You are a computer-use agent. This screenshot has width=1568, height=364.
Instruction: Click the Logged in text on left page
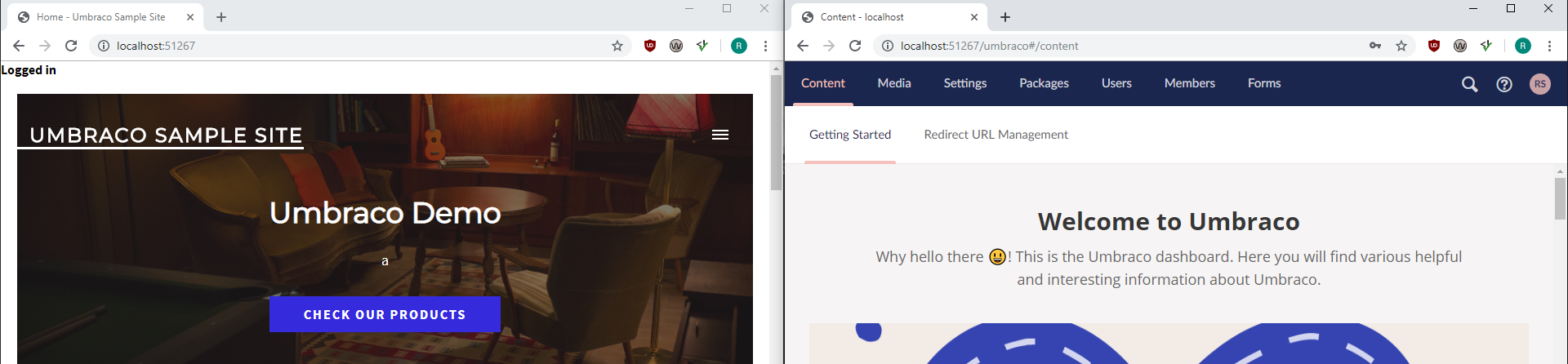[x=29, y=70]
